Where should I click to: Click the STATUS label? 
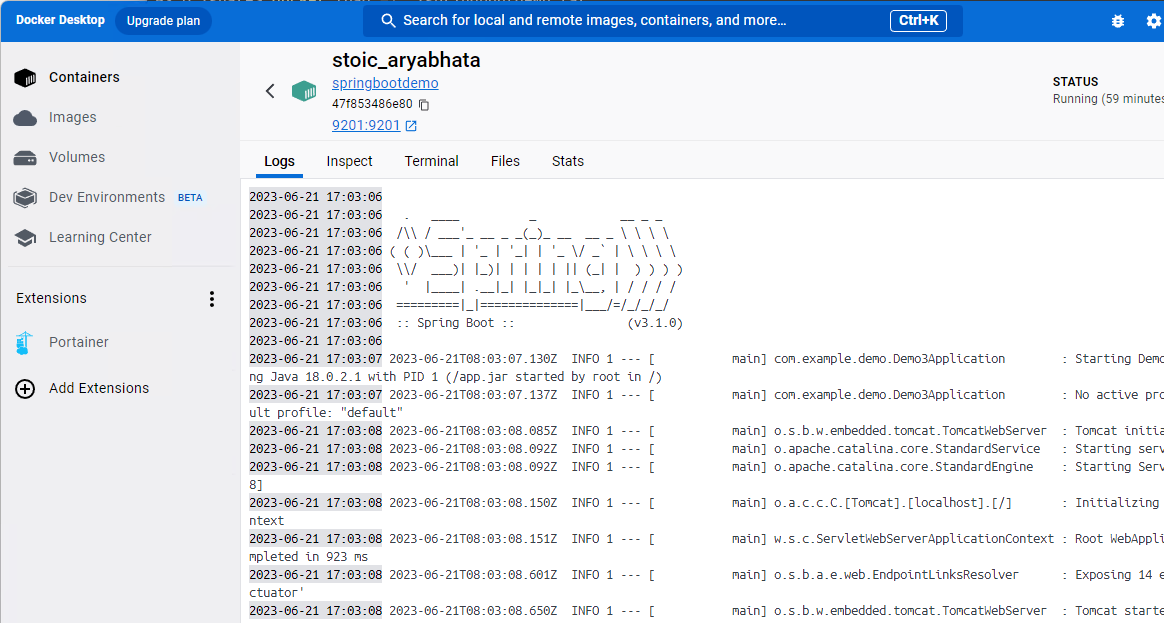[1075, 82]
